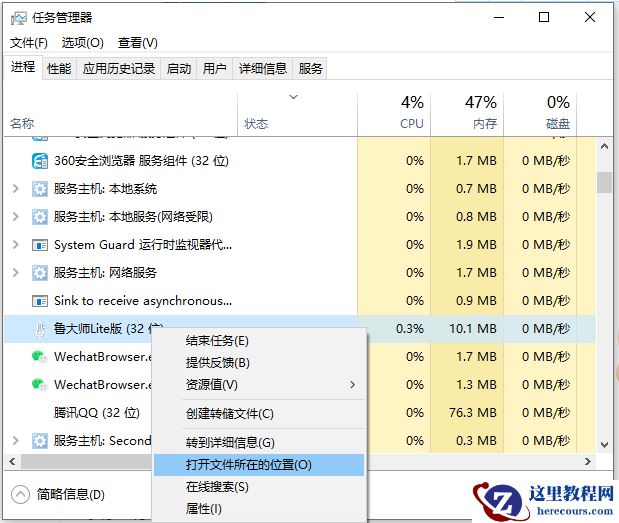Viewport: 619px width, 523px height.
Task: Click the vertical scrollbar down arrow
Action: [x=604, y=445]
